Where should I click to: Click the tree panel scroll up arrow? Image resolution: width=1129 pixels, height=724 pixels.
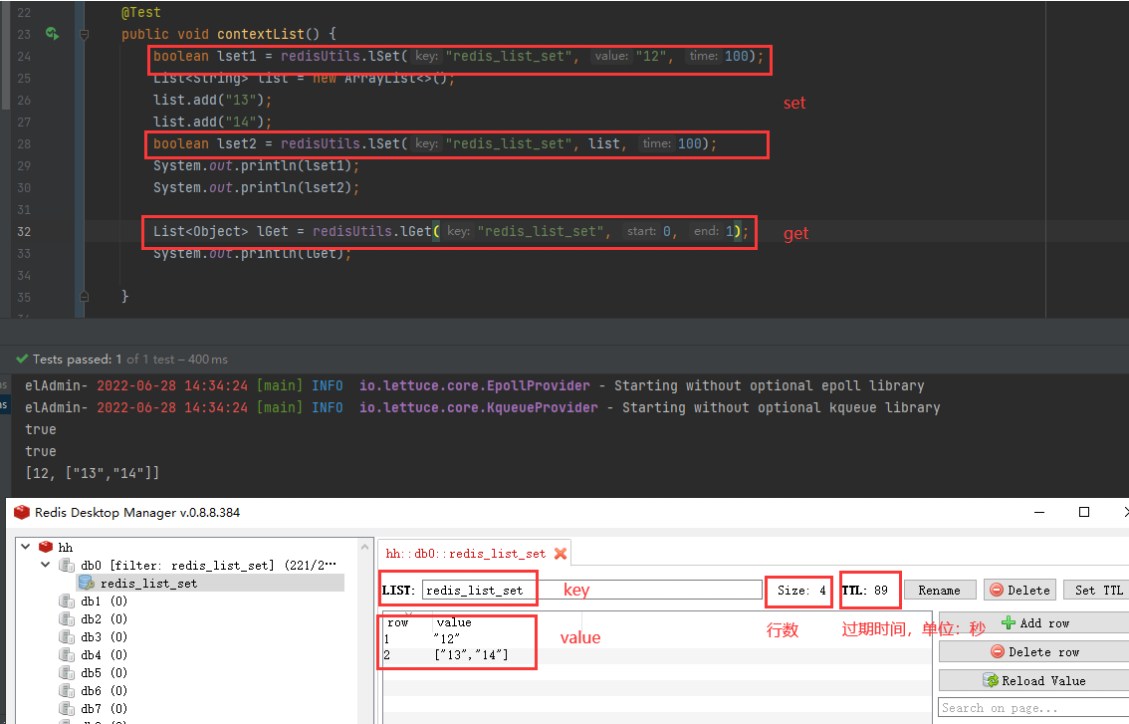(365, 547)
